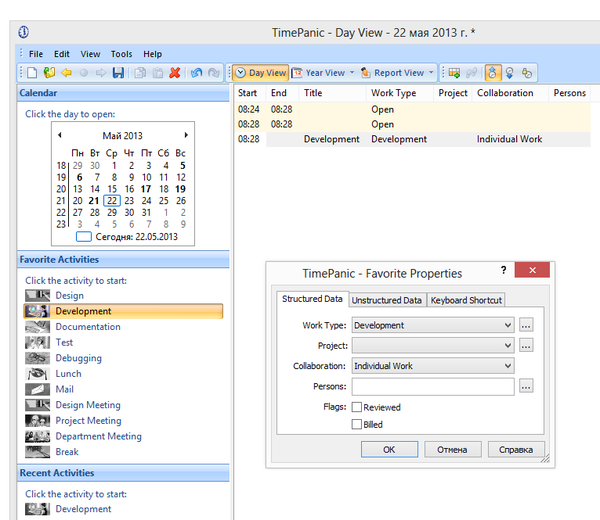Expand the Collaboration dropdown
Screen dimensions: 600x520
[x=507, y=366]
